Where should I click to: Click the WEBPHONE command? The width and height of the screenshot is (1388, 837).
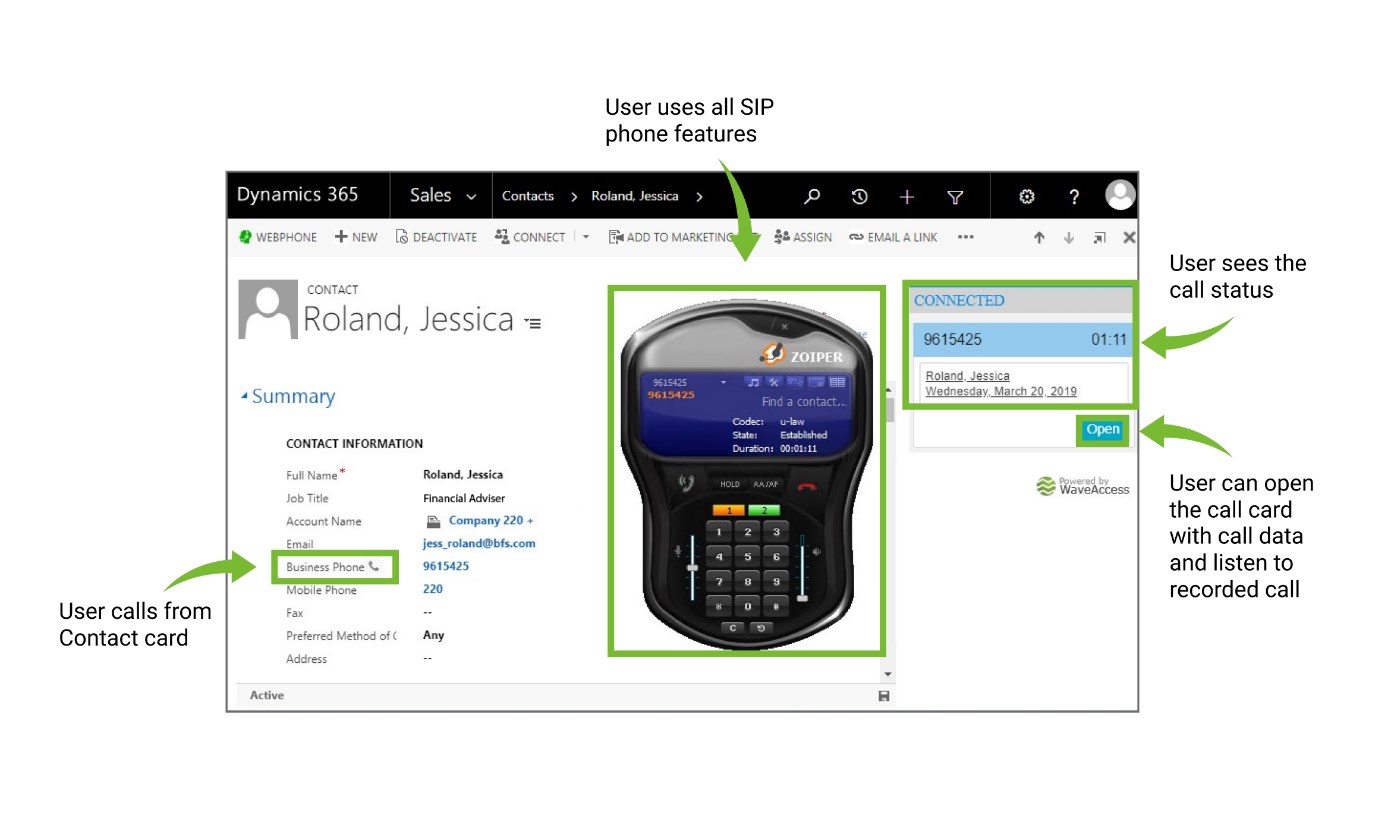coord(278,237)
